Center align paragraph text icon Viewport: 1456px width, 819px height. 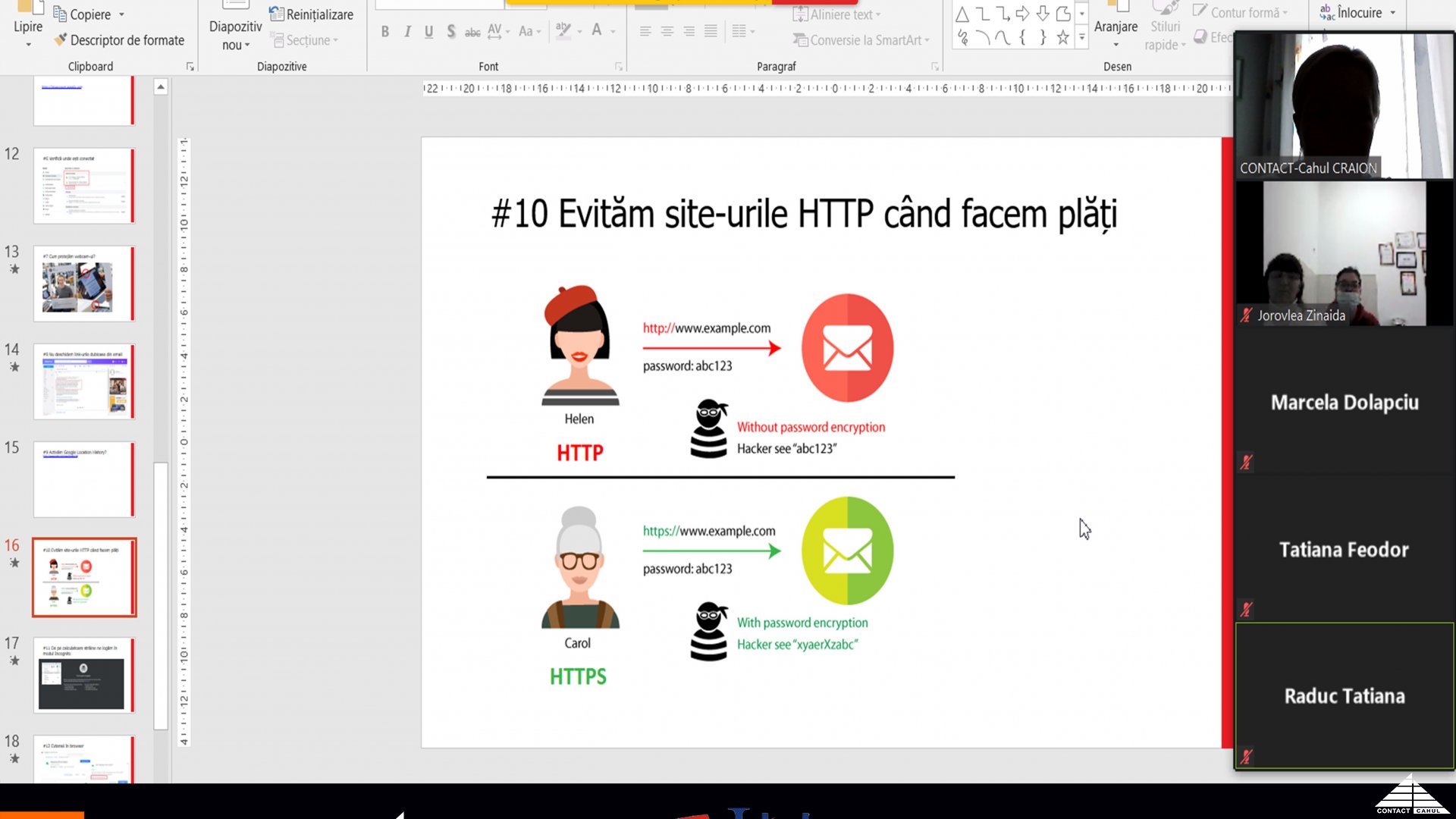[x=667, y=32]
